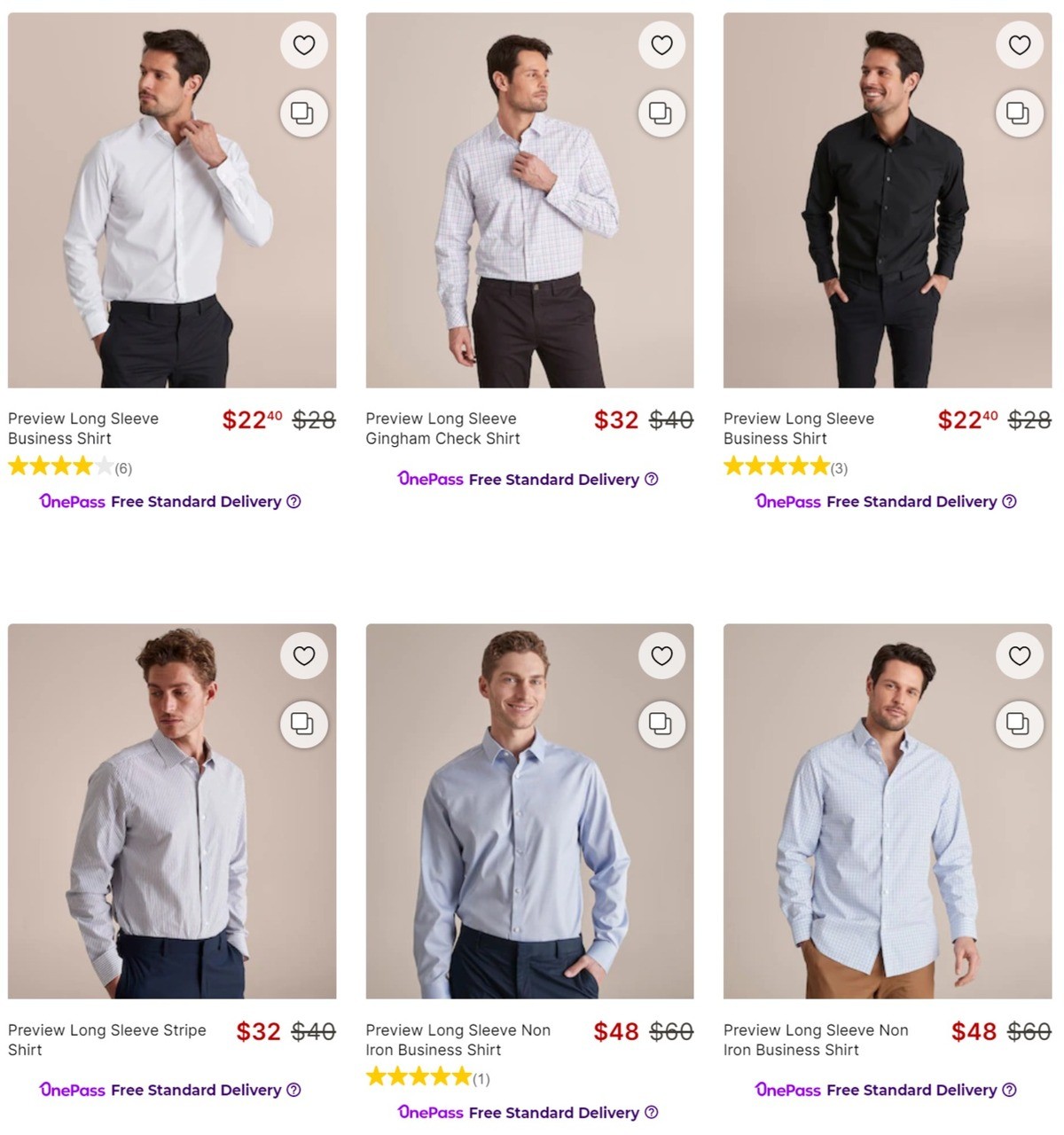This screenshot has width=1064, height=1135.
Task: Click the black Business Shirt product photo
Action: (x=887, y=197)
